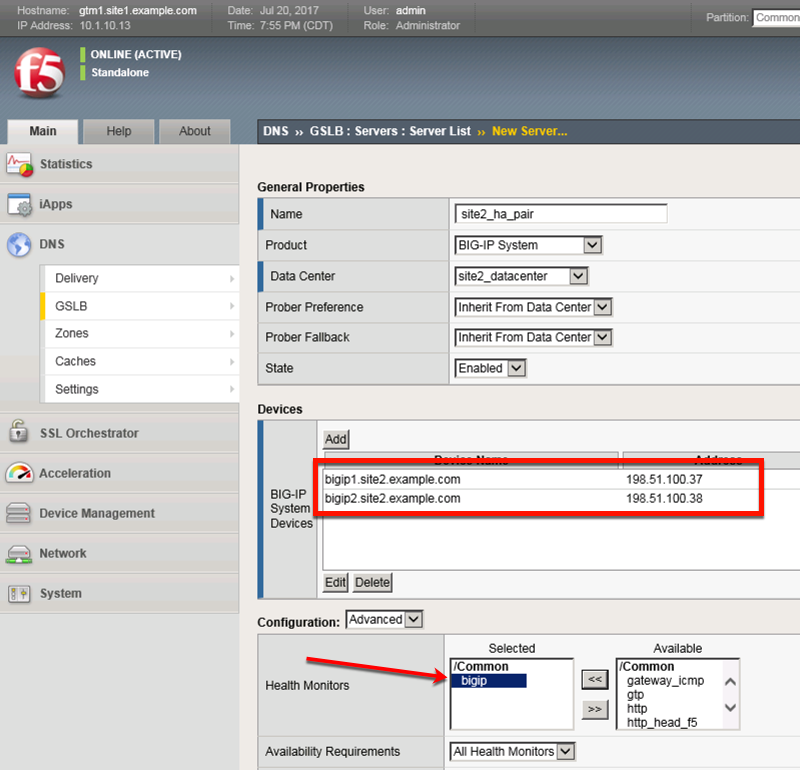Image resolution: width=800 pixels, height=770 pixels.
Task: Click inside the Name input field
Action: (561, 214)
